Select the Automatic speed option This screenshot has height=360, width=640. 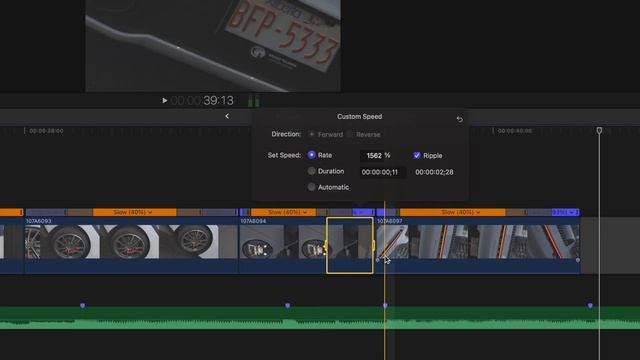click(x=311, y=187)
